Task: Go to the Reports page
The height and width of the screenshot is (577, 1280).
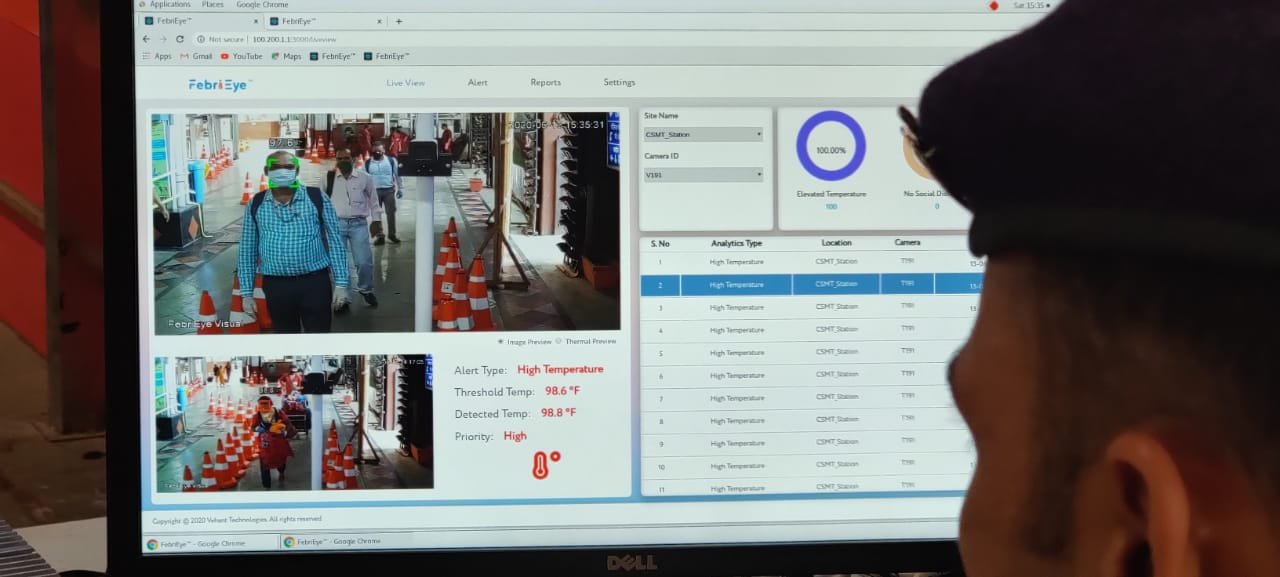Action: point(545,83)
